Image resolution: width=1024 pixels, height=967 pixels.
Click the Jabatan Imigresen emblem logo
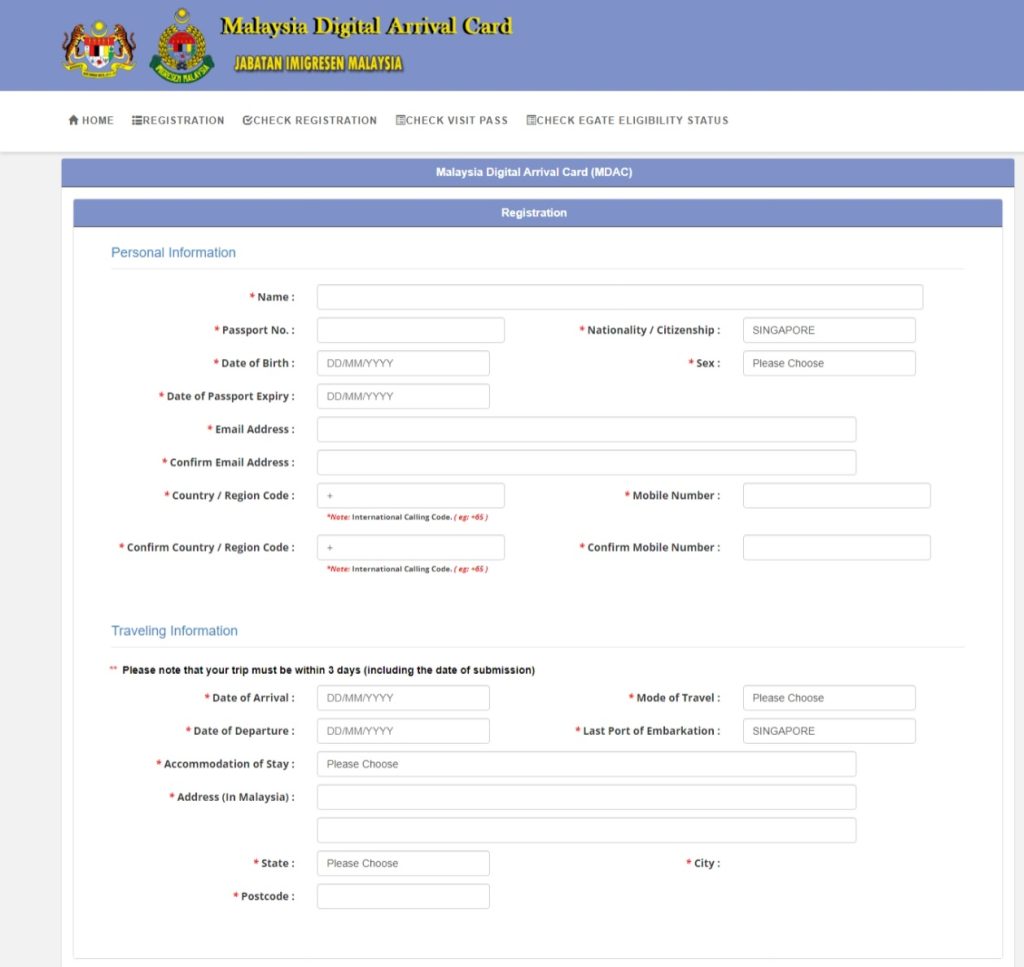click(181, 46)
